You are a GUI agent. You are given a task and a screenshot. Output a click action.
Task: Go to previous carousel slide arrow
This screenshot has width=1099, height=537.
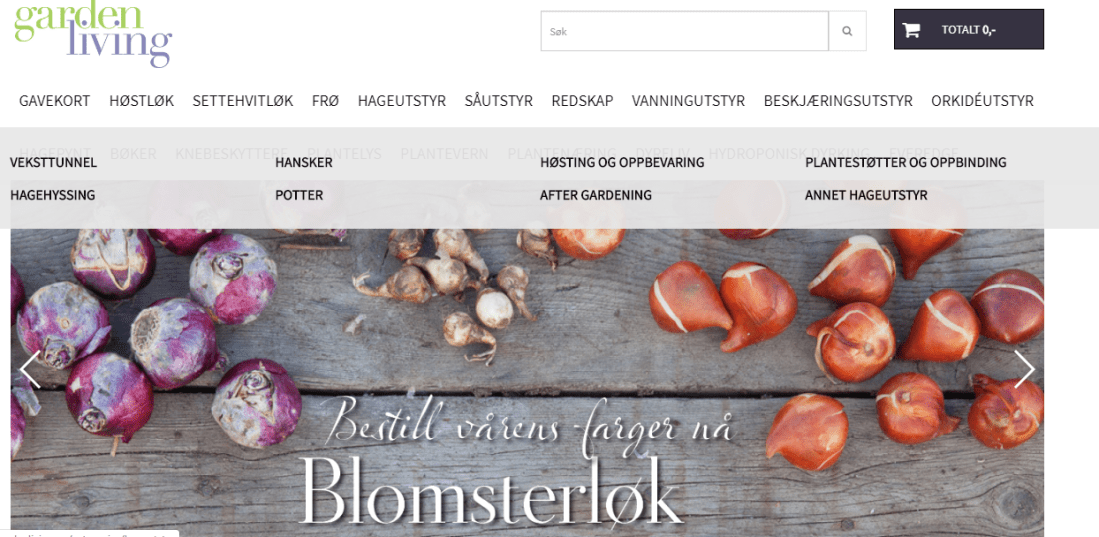30,369
